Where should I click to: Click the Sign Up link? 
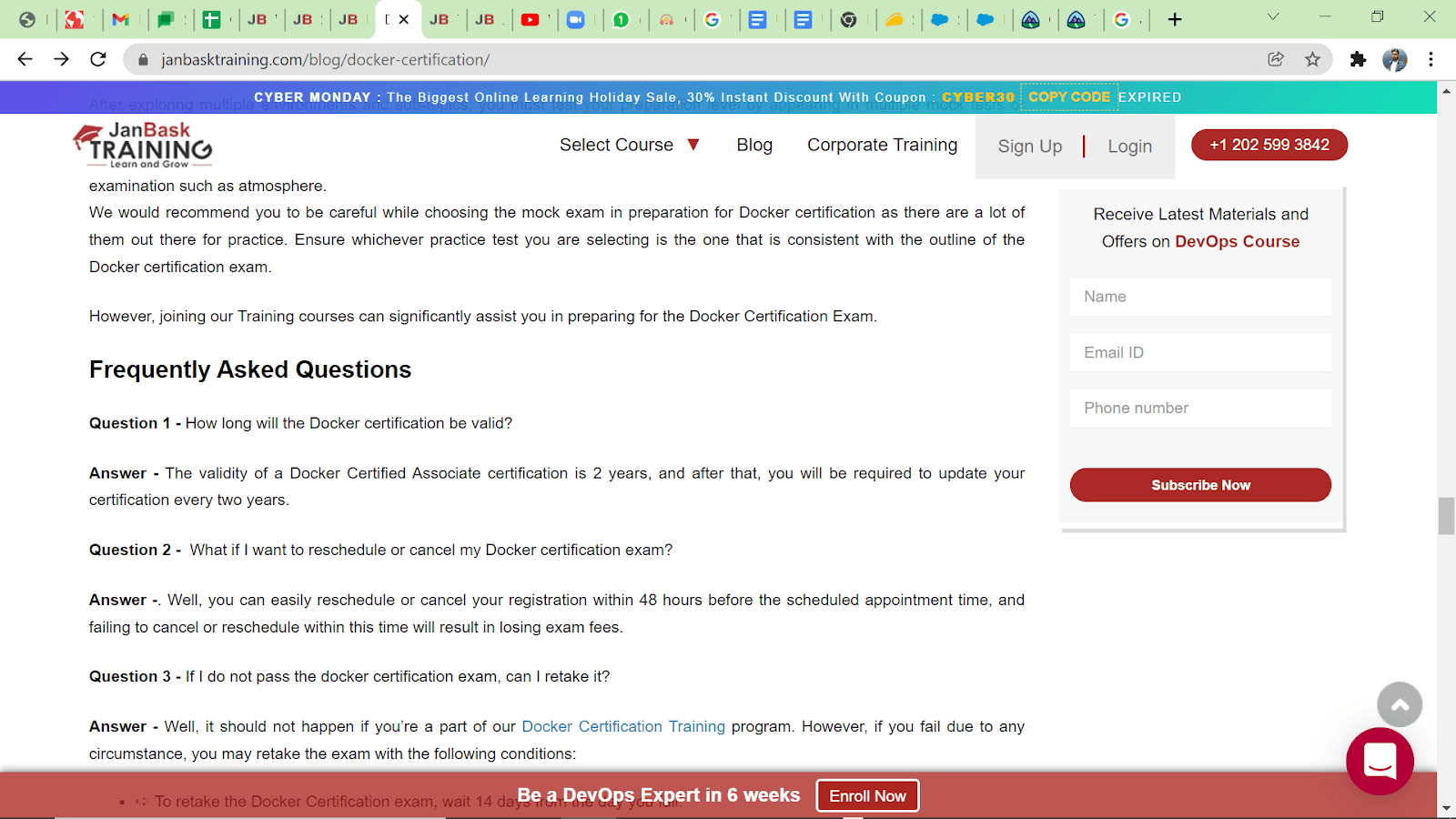coord(1029,146)
